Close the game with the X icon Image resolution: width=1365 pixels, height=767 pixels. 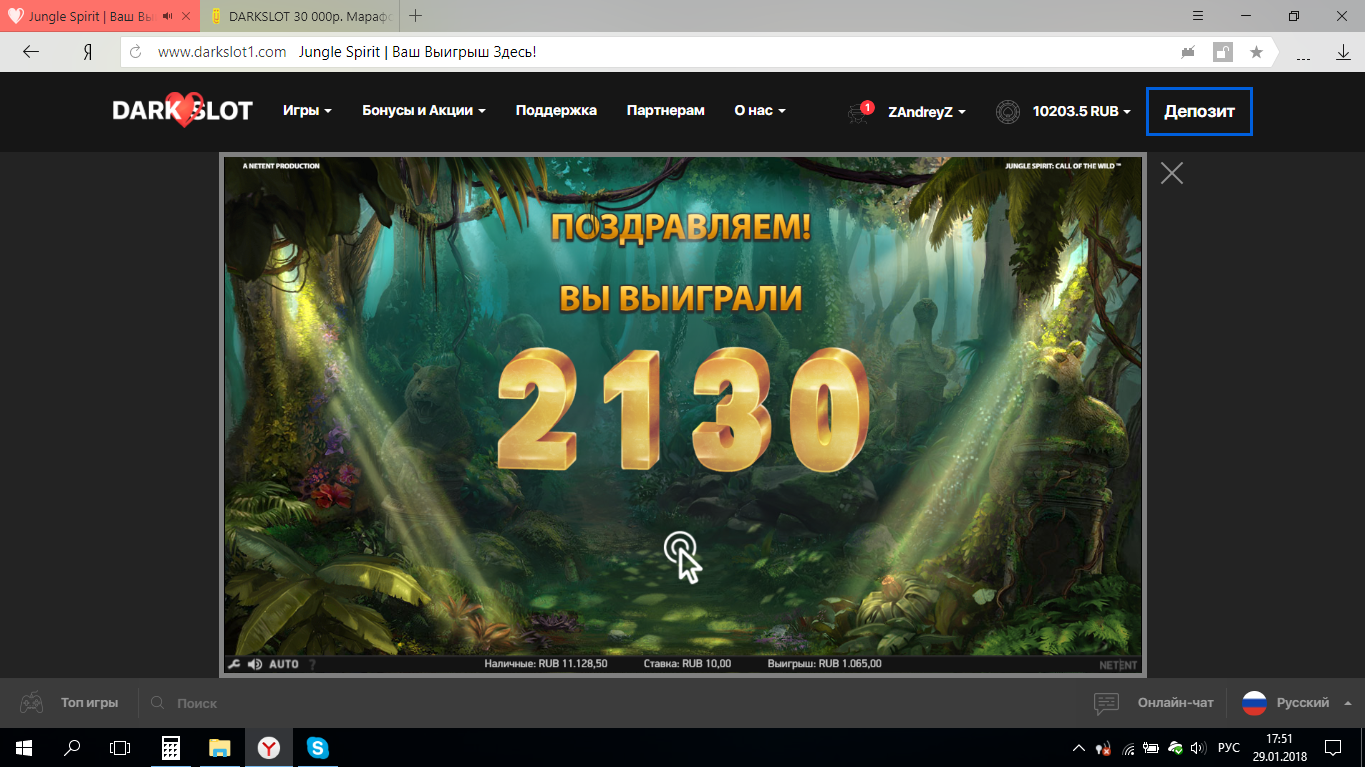pyautogui.click(x=1172, y=173)
